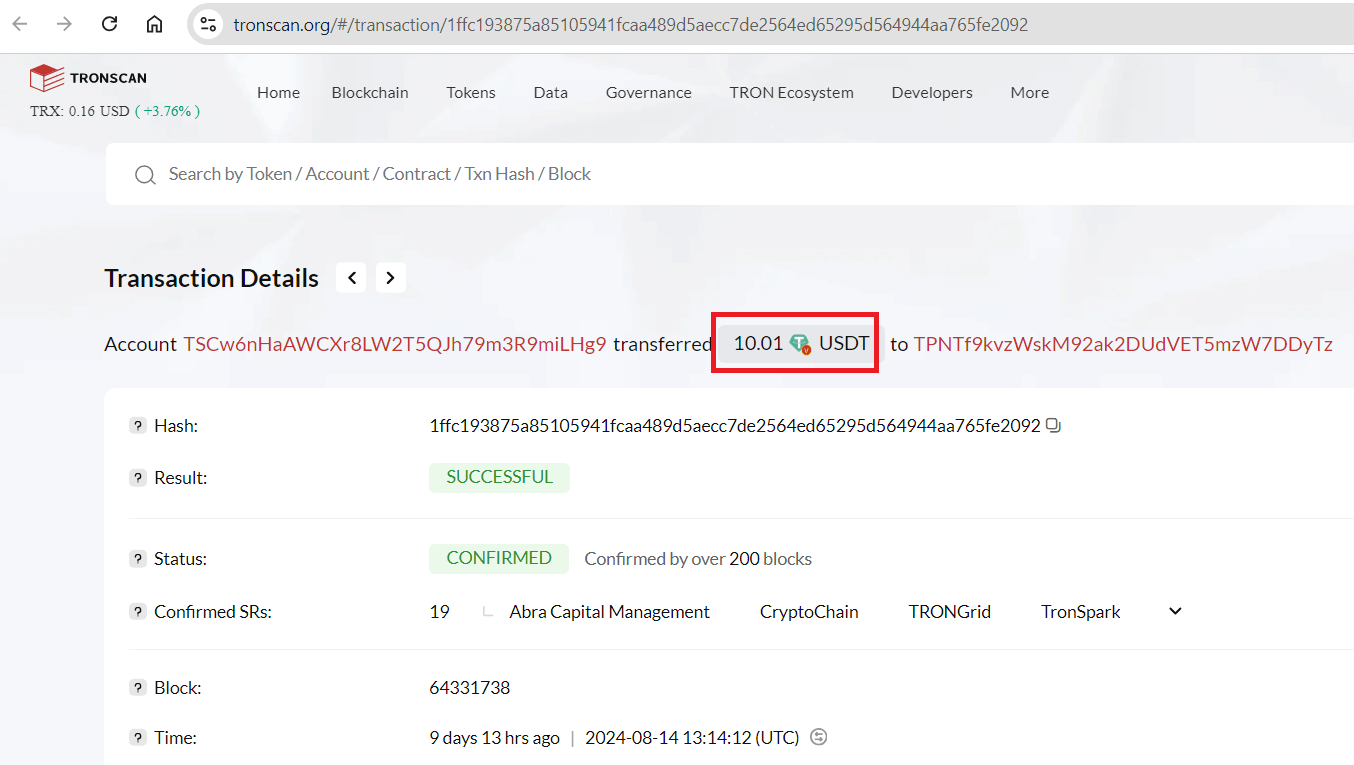
Task: Click the browser forward arrow
Action: 64,24
